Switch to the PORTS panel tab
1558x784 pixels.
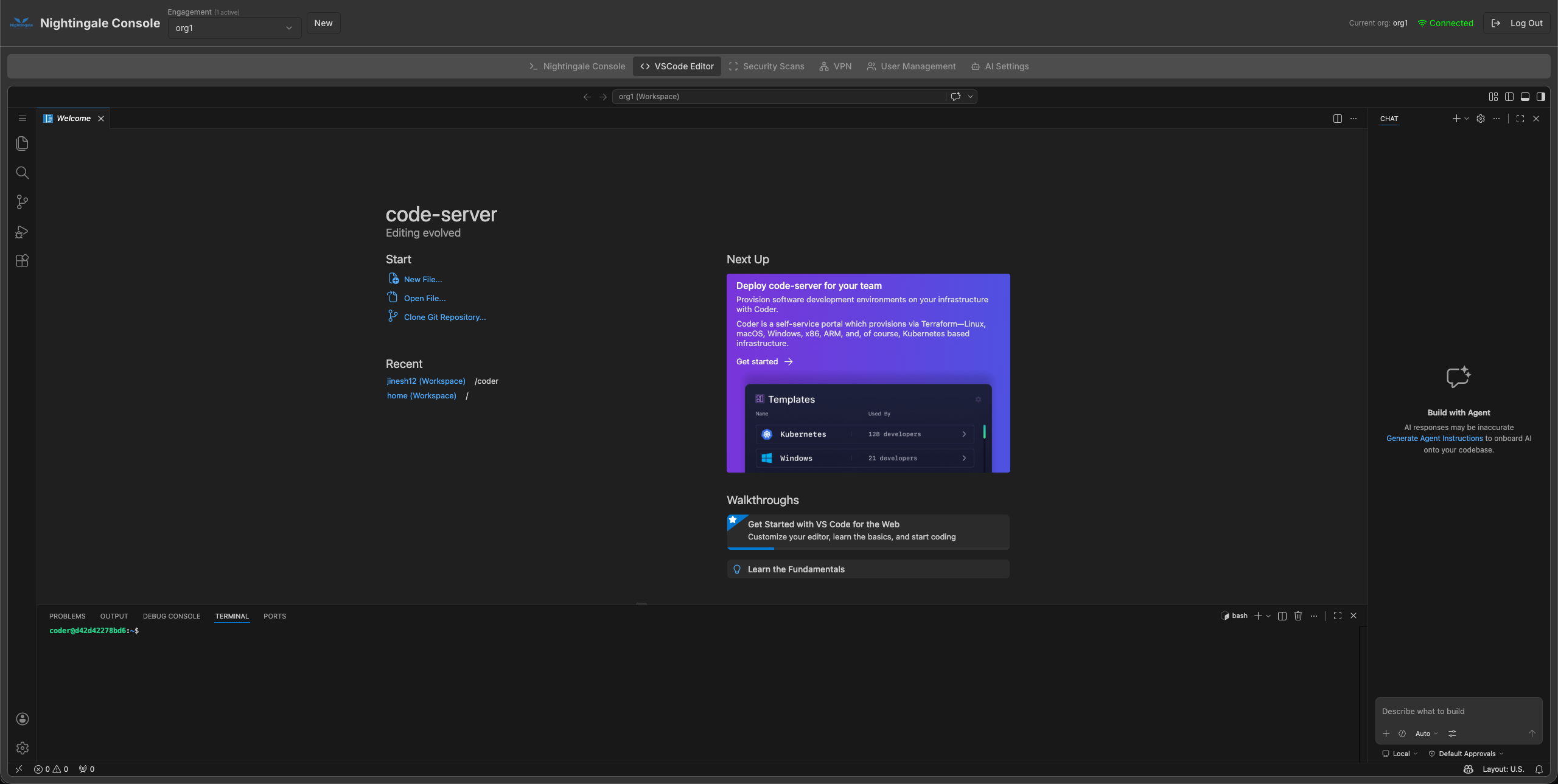point(274,616)
